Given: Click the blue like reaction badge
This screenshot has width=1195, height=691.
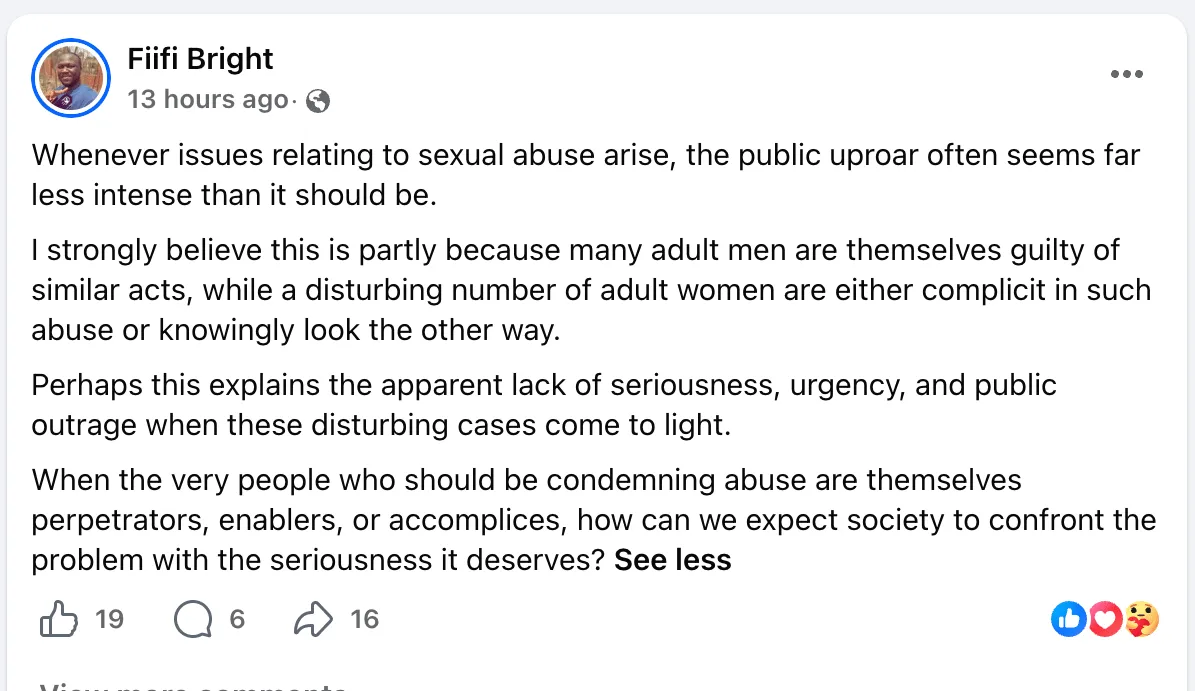Looking at the screenshot, I should pos(1068,619).
